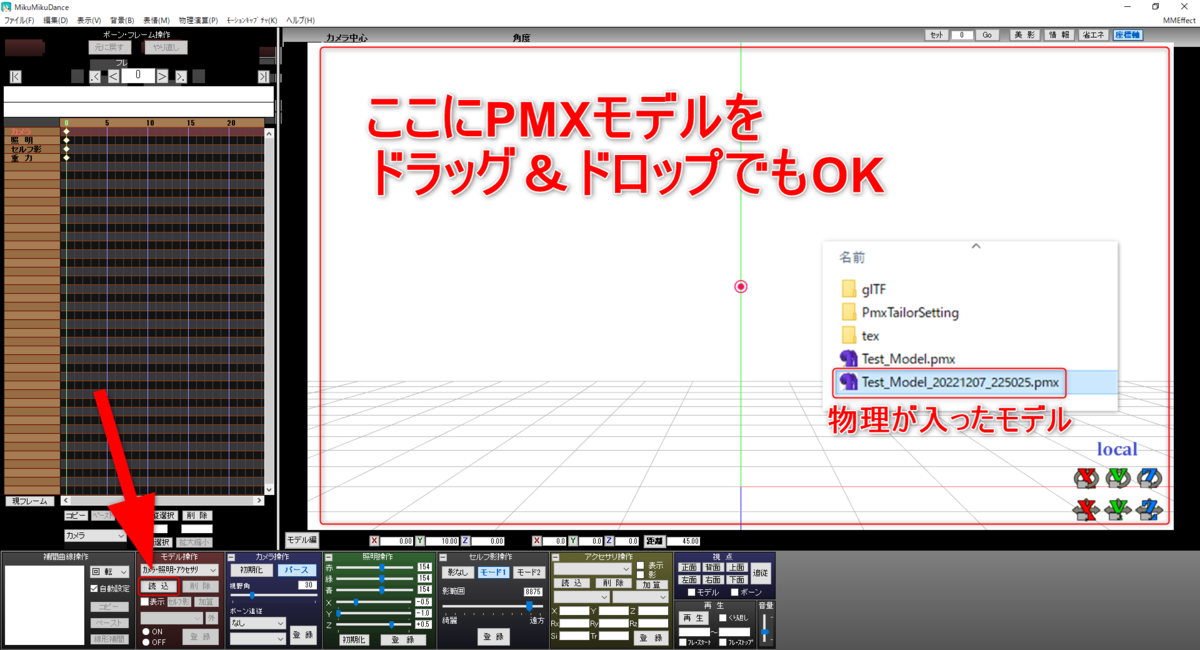Click the MikuMikuDance app icon in title bar
Screen dimensions: 1200x650
[7, 7]
